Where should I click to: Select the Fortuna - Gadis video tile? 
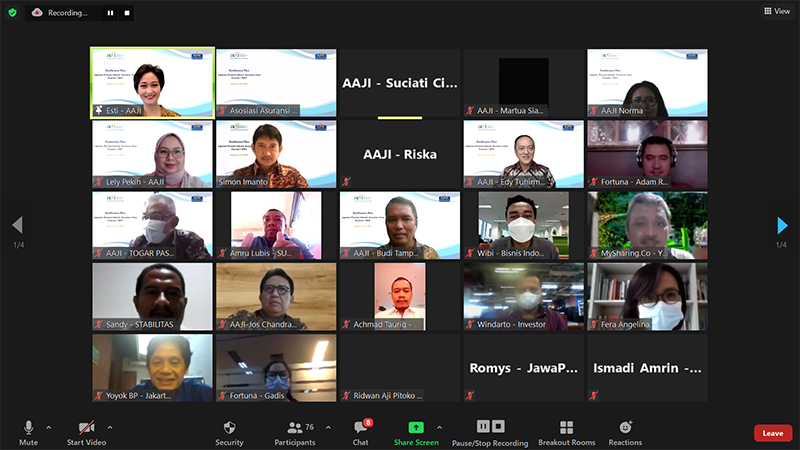pyautogui.click(x=276, y=368)
